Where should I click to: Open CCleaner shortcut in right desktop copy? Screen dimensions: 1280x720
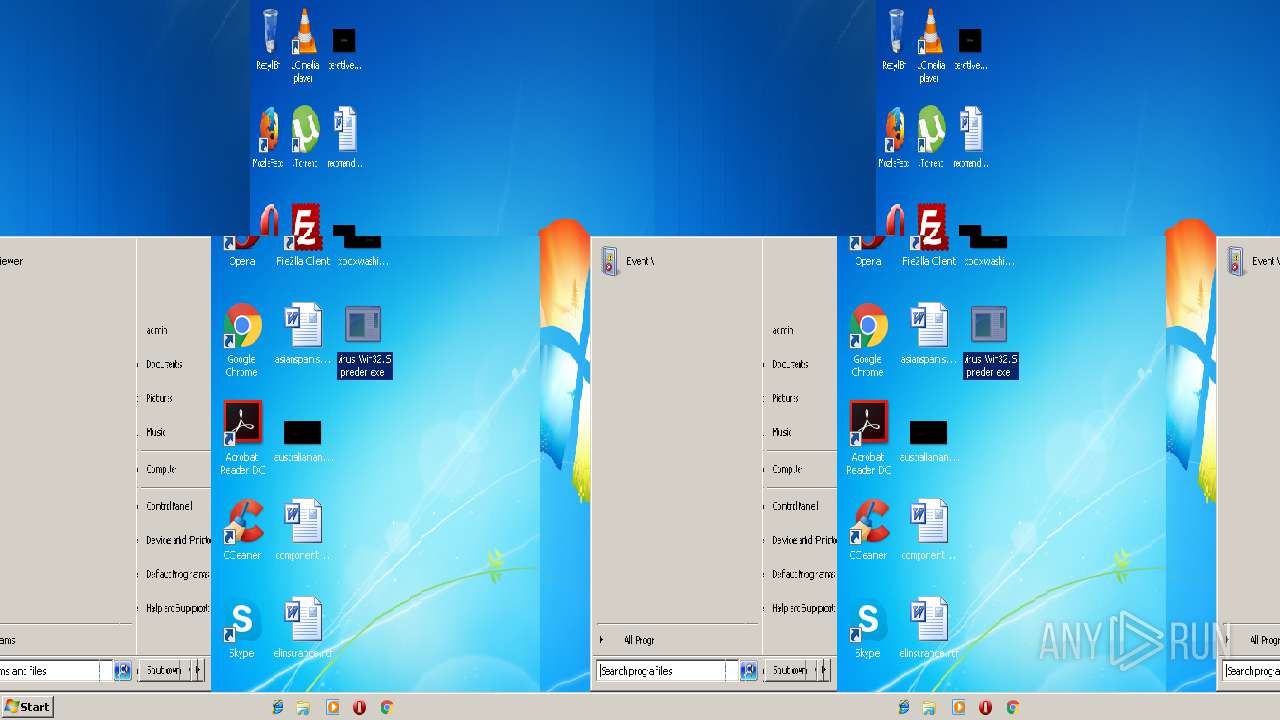(x=868, y=530)
